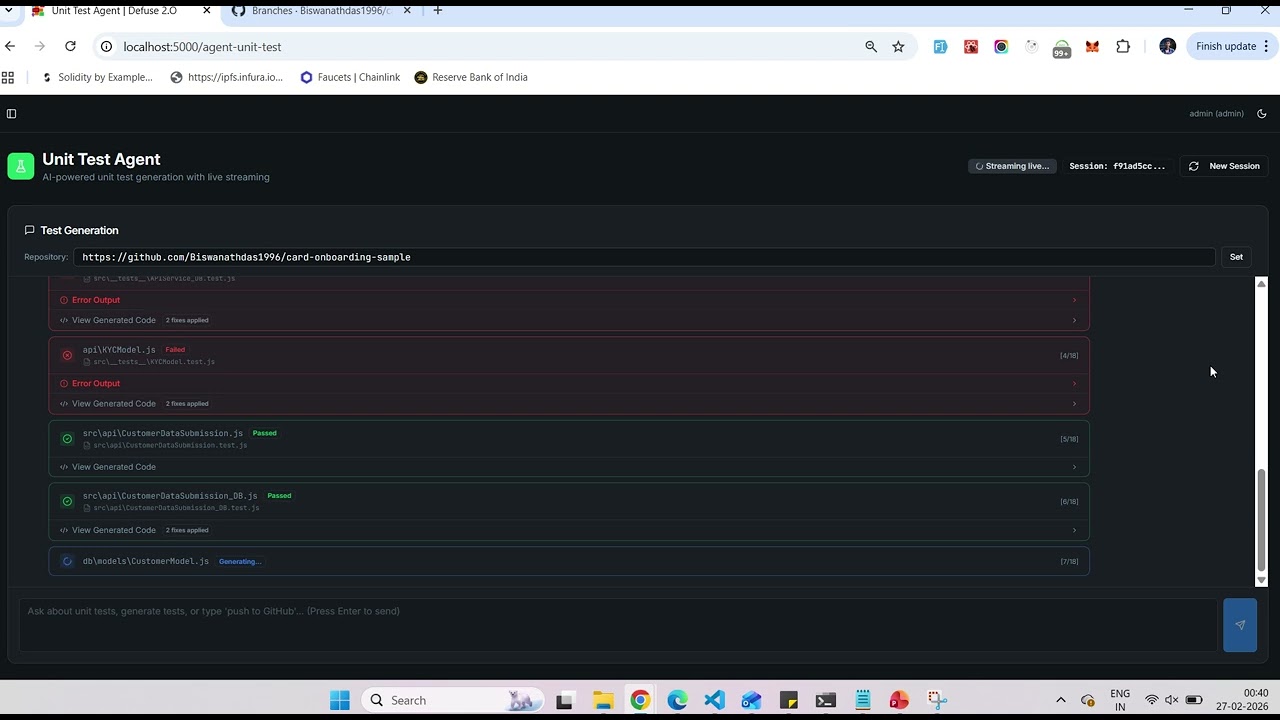Click the Session f91ad5cc label
Screen dimensions: 1280x720
[1117, 166]
